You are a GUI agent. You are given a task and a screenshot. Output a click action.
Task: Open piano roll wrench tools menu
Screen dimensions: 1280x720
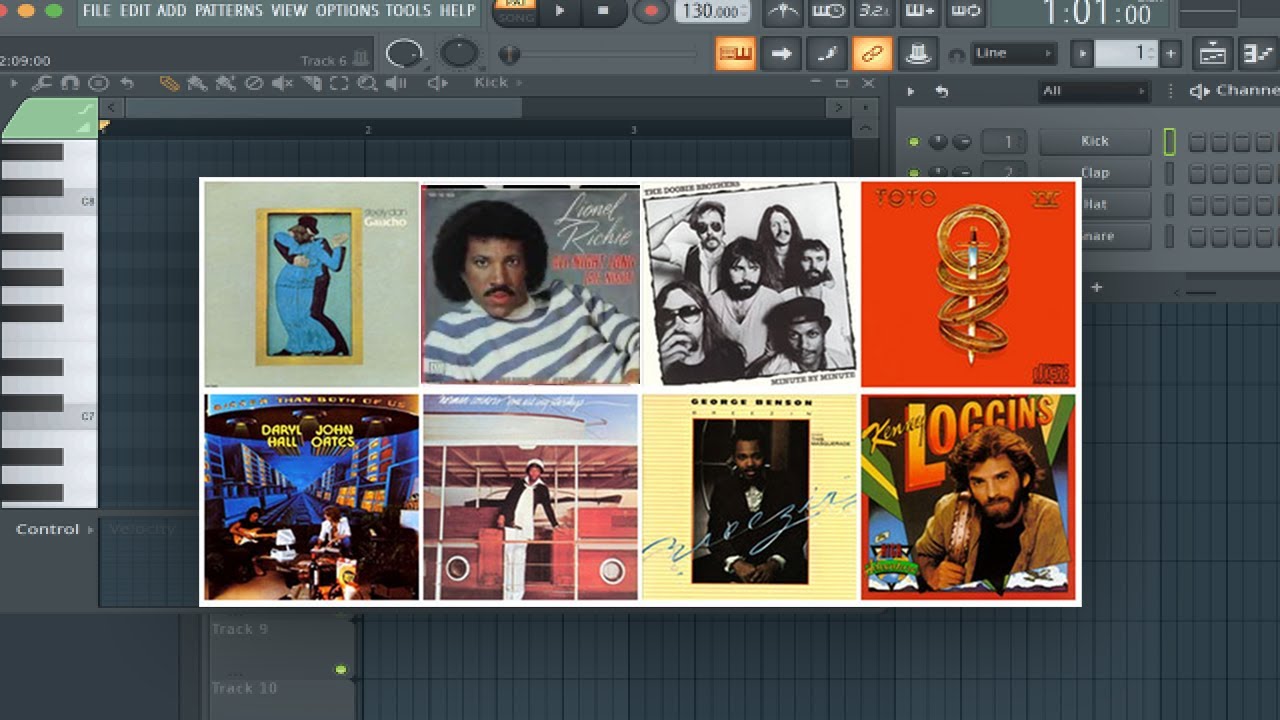[x=41, y=84]
